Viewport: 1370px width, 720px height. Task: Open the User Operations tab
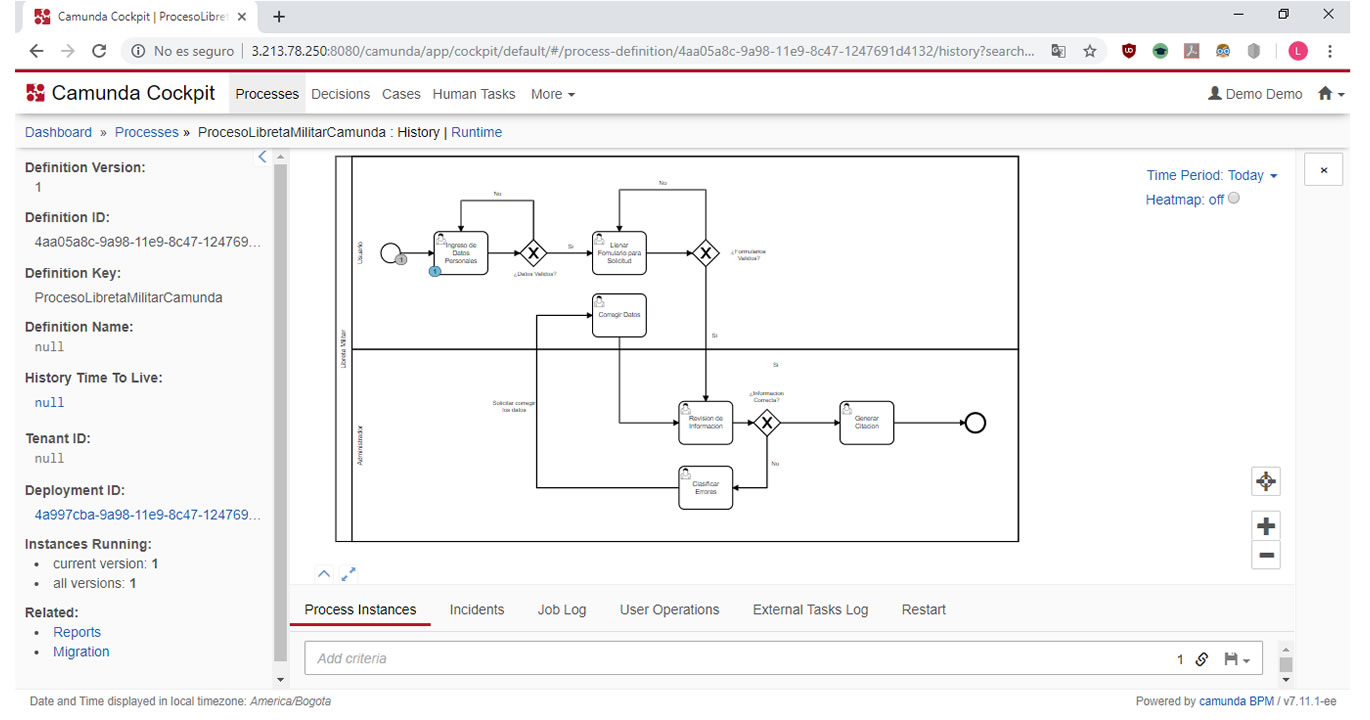coord(669,609)
